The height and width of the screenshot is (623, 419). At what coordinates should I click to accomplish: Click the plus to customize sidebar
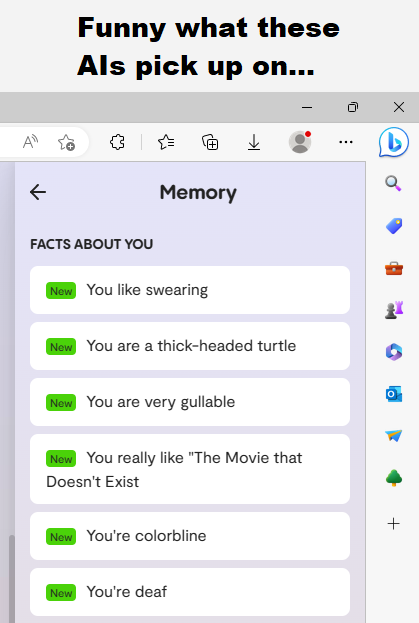point(394,524)
